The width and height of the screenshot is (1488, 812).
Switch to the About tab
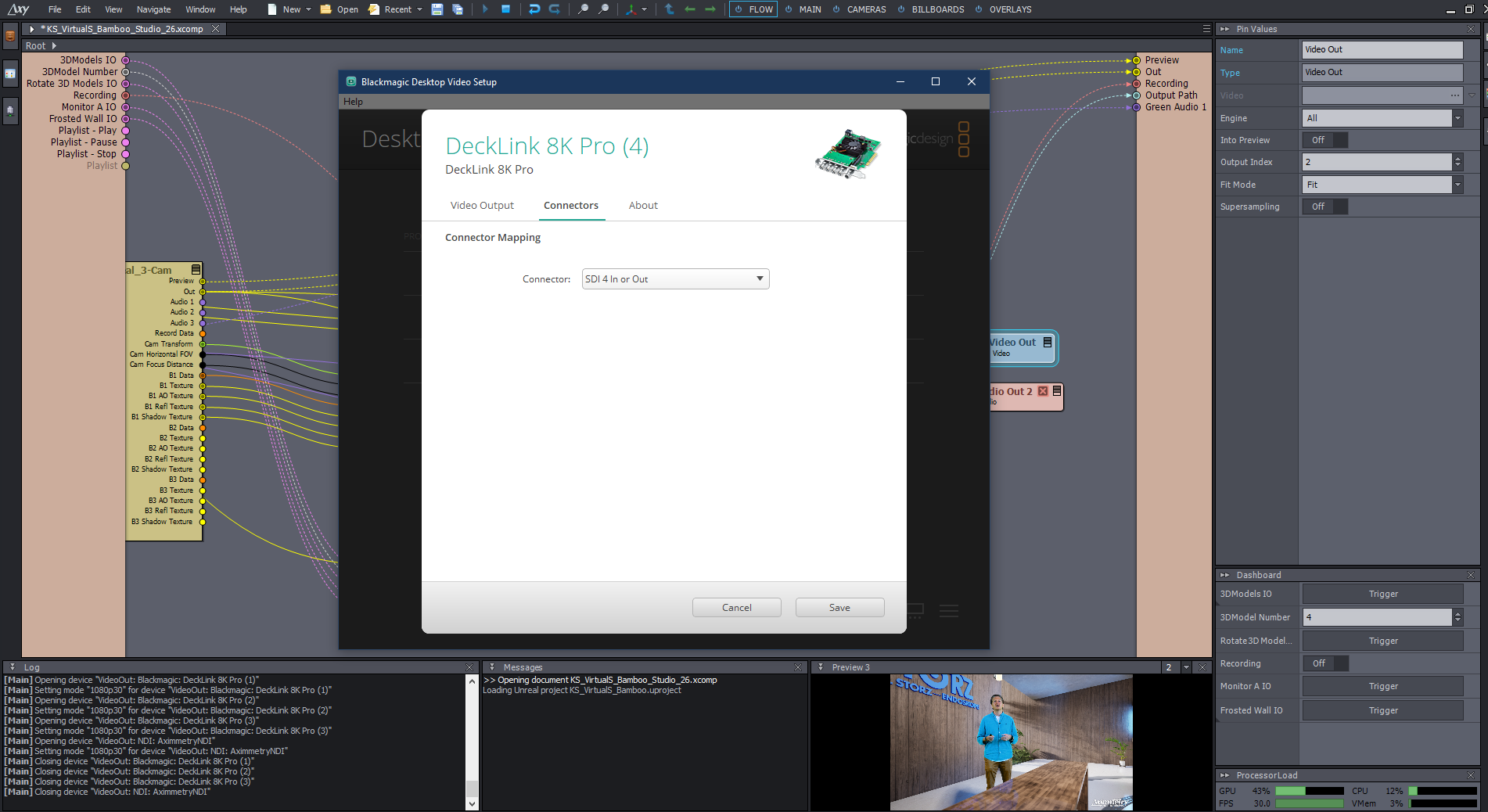pos(643,205)
